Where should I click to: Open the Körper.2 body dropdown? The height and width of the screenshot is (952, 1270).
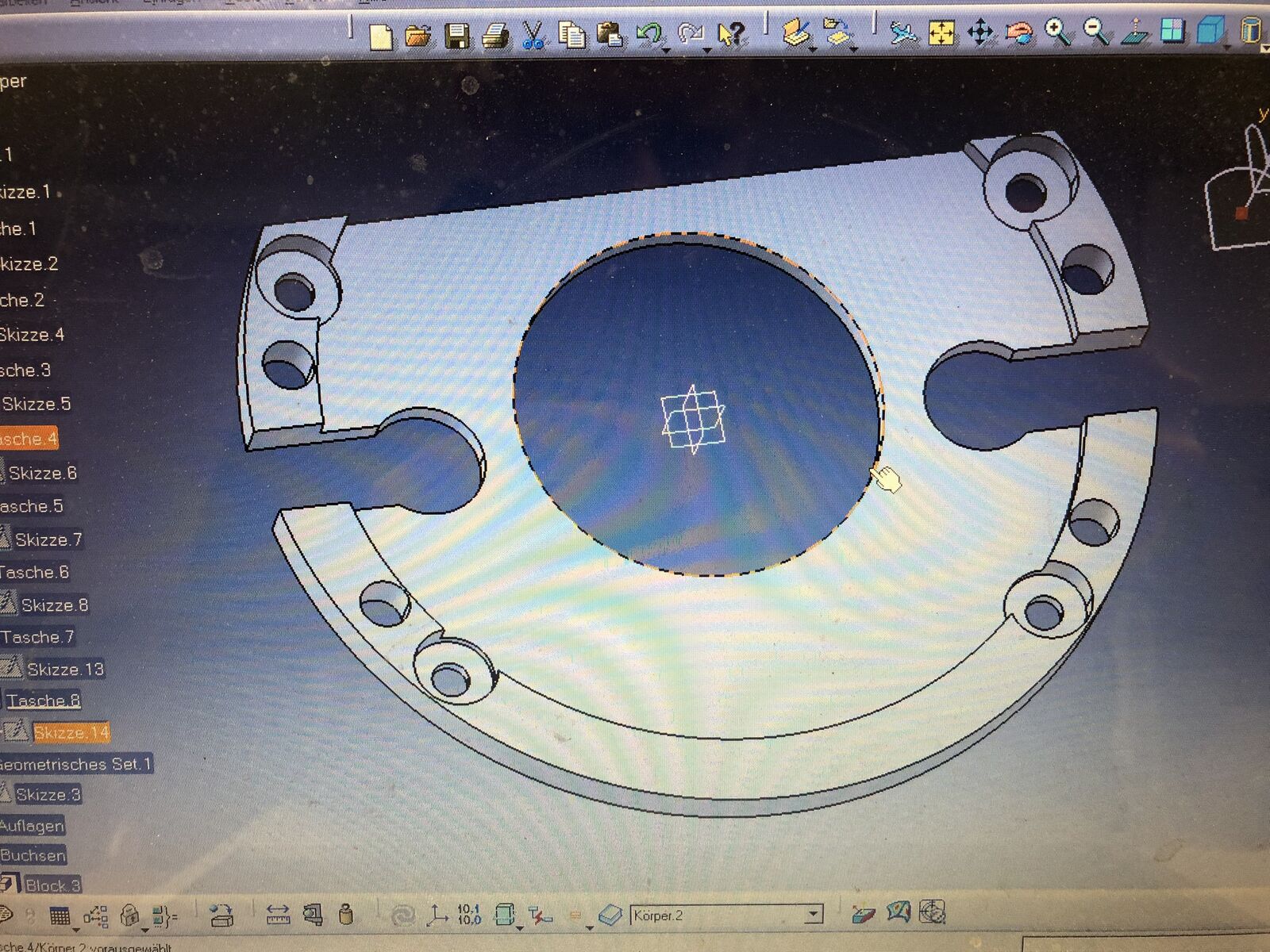click(813, 915)
